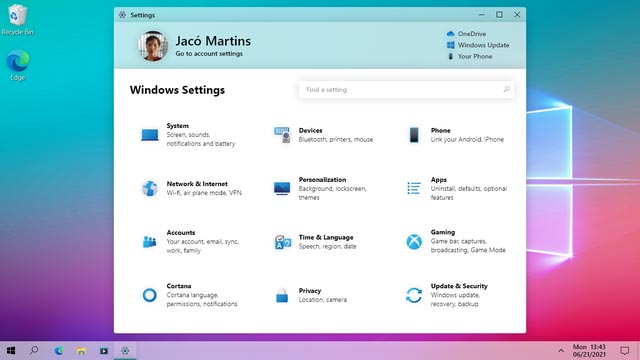Screen dimensions: 640x360
Task: Click the Windows Update link text
Action: tap(483, 45)
